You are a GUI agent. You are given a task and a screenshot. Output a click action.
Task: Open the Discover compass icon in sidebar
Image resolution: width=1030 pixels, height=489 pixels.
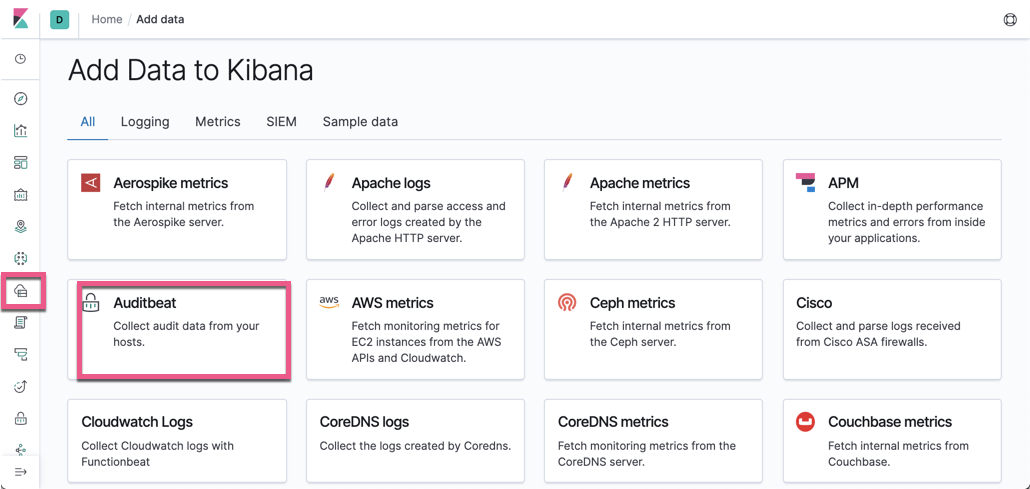[x=20, y=99]
